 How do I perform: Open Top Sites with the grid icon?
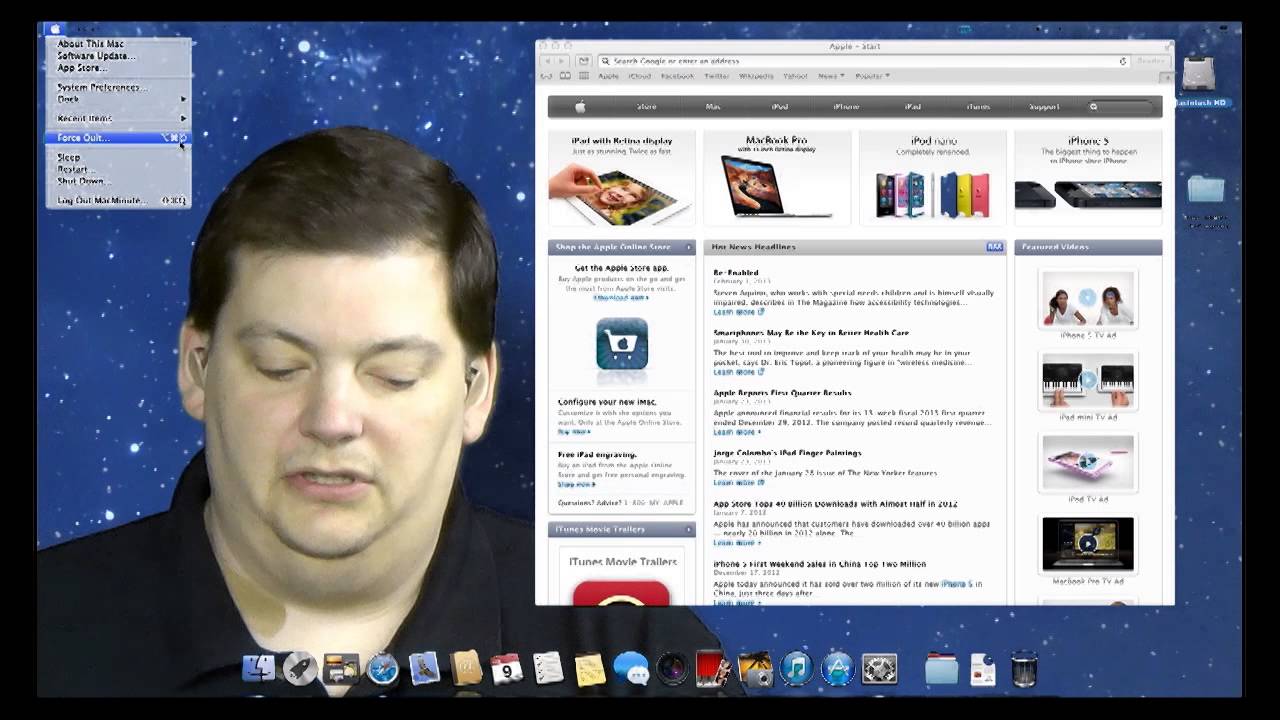click(582, 75)
